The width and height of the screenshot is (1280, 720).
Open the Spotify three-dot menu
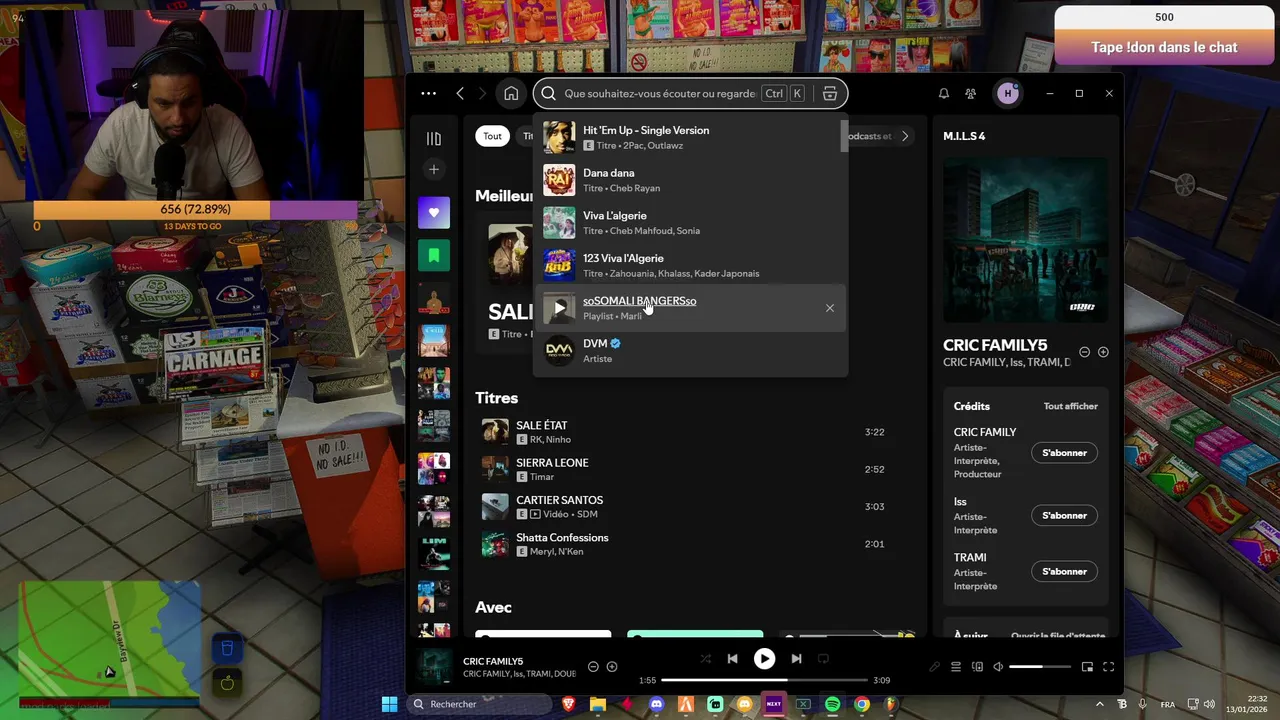pos(428,93)
